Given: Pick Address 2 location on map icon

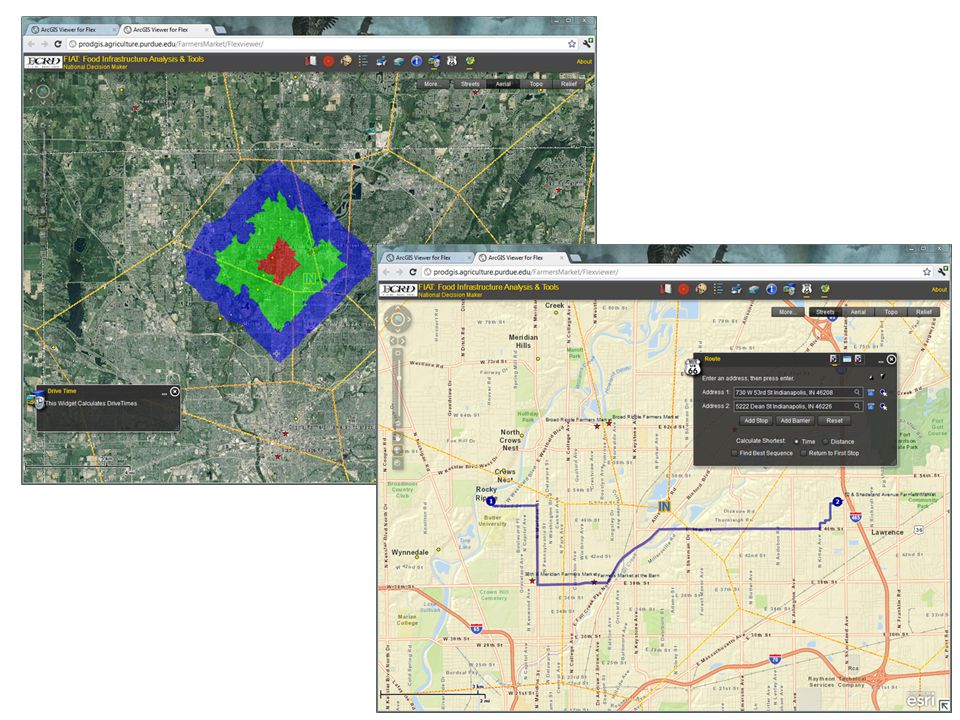Looking at the screenshot, I should point(883,407).
